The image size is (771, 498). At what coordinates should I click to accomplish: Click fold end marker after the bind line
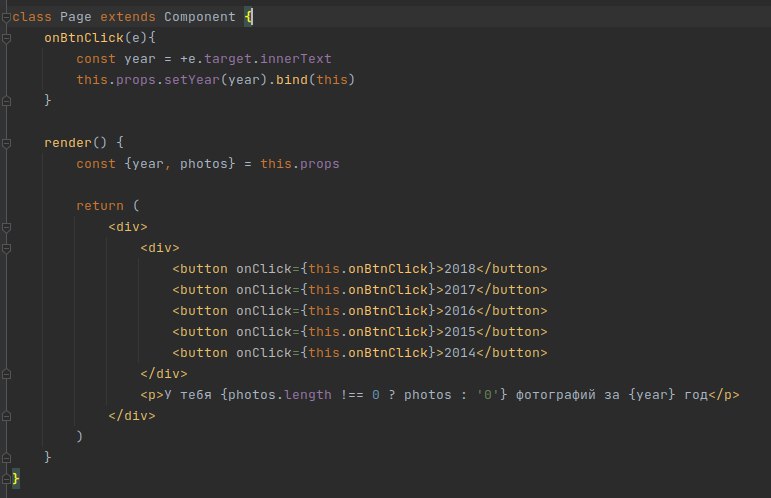(x=6, y=101)
